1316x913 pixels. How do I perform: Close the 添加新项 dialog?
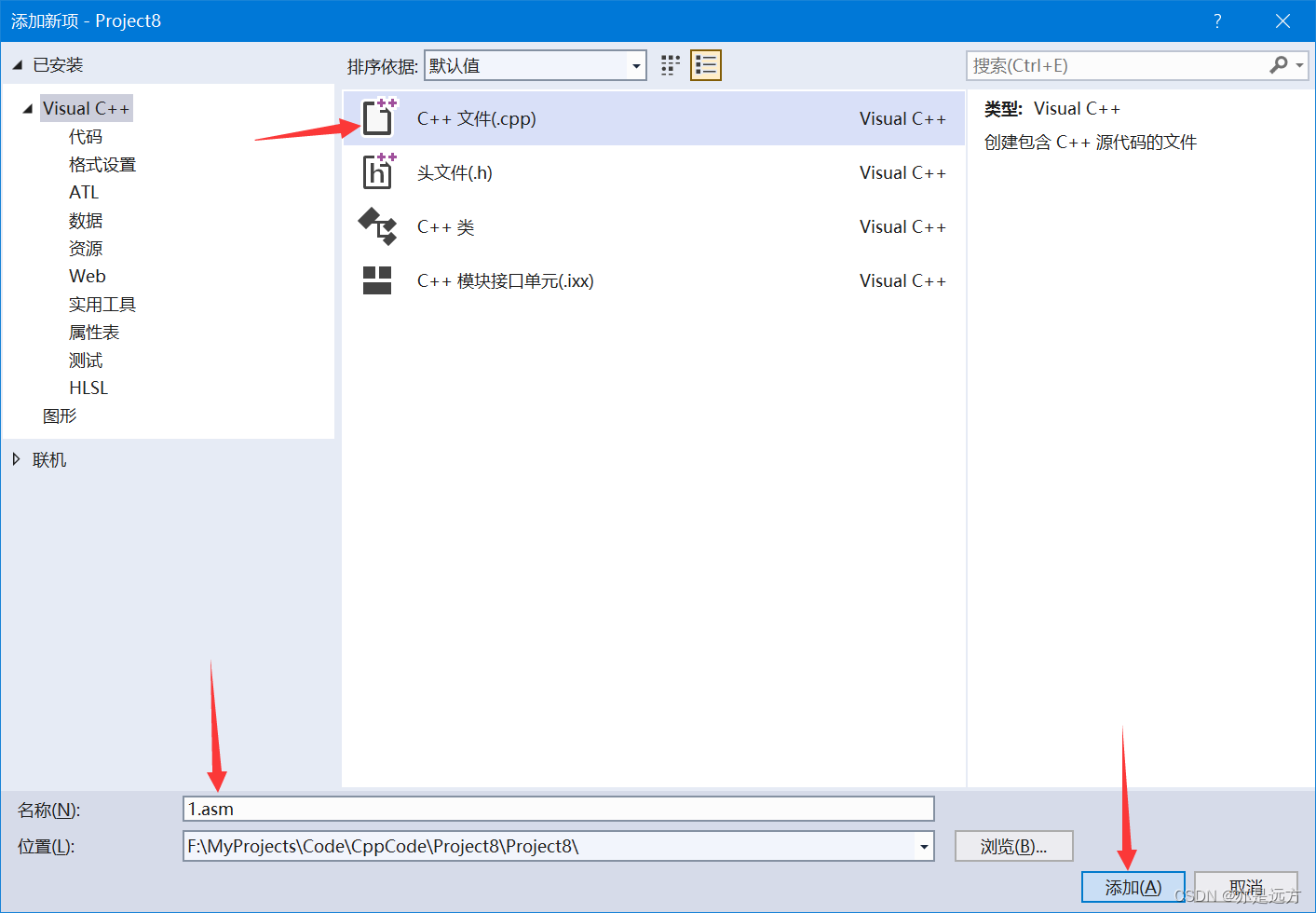coord(1282,20)
